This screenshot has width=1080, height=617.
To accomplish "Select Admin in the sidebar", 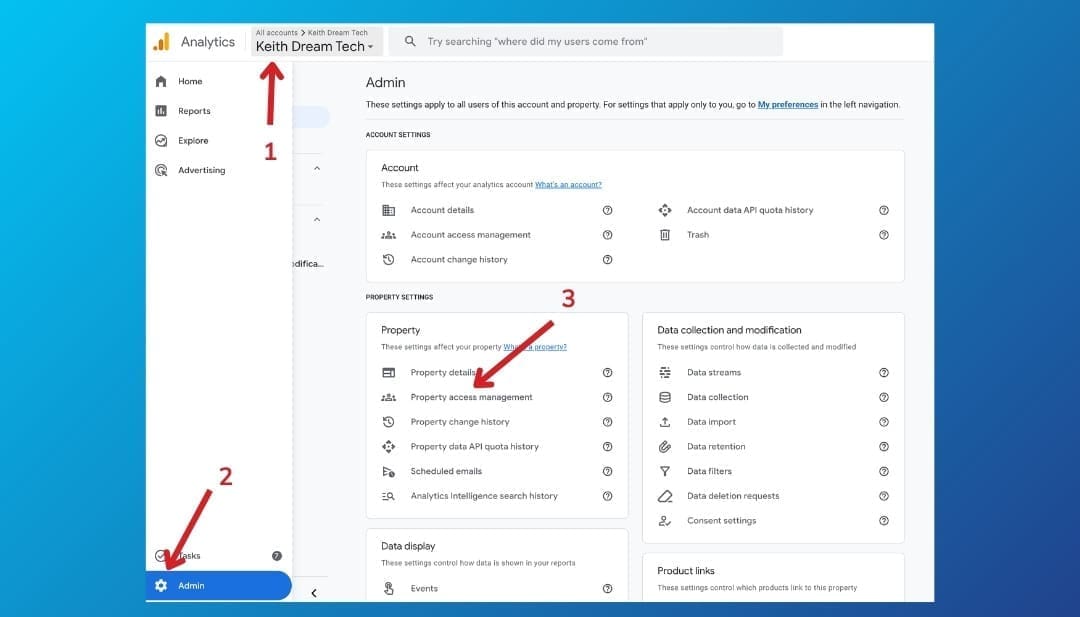I will (218, 585).
